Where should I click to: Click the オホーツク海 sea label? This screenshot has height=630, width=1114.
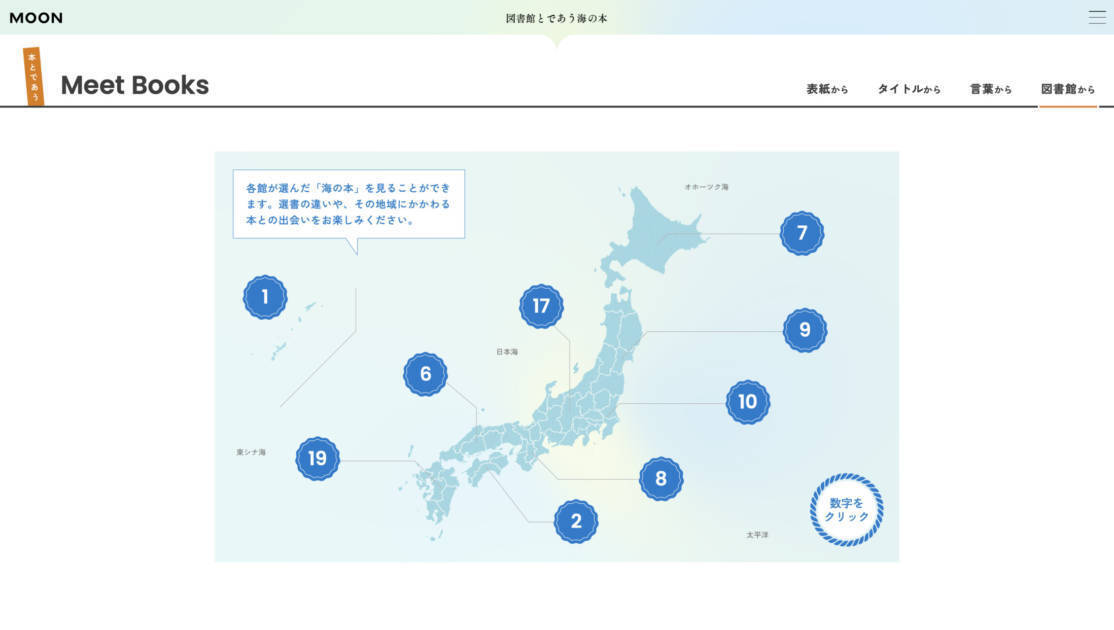(x=706, y=187)
